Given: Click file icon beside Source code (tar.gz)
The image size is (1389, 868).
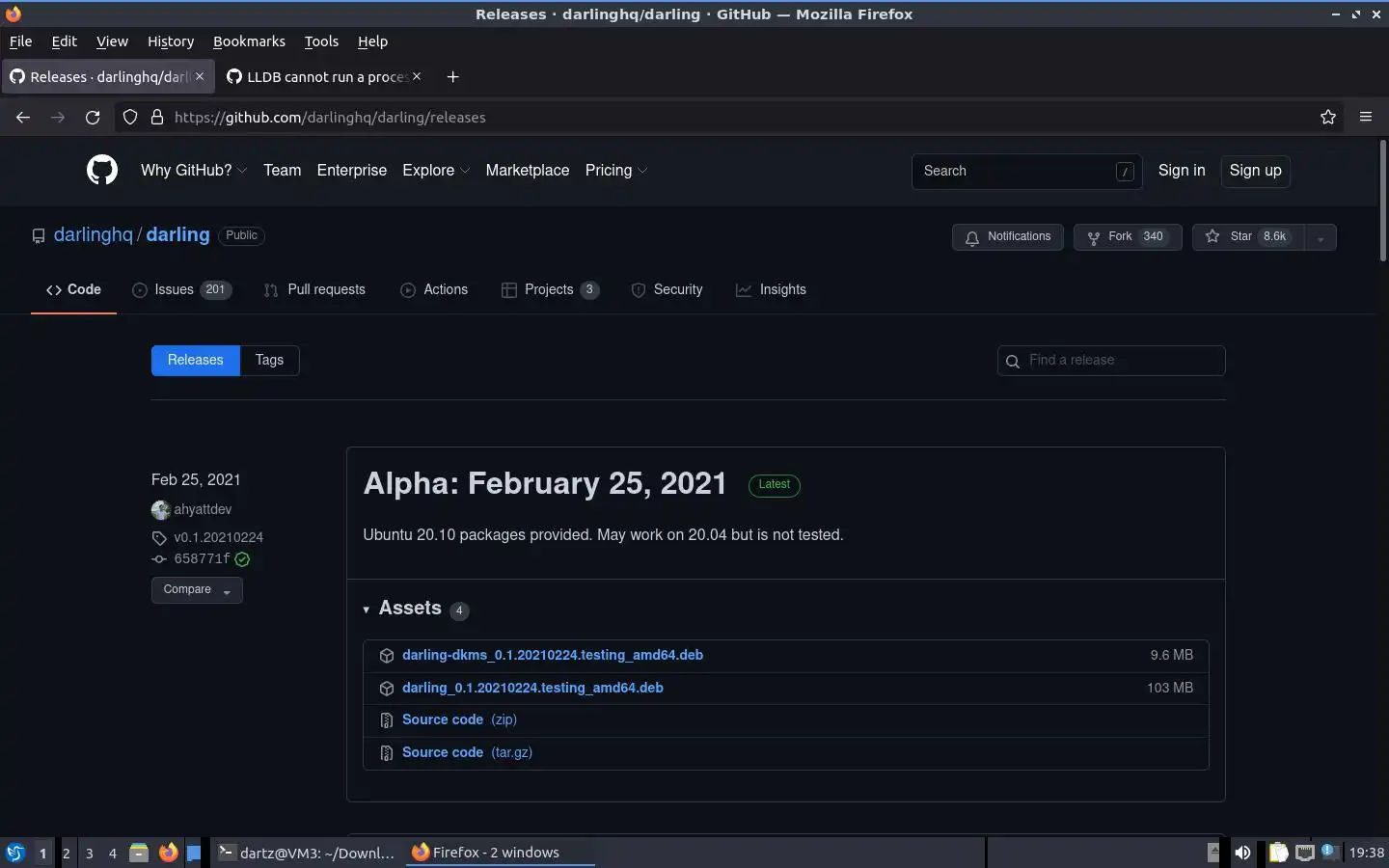Looking at the screenshot, I should (387, 753).
